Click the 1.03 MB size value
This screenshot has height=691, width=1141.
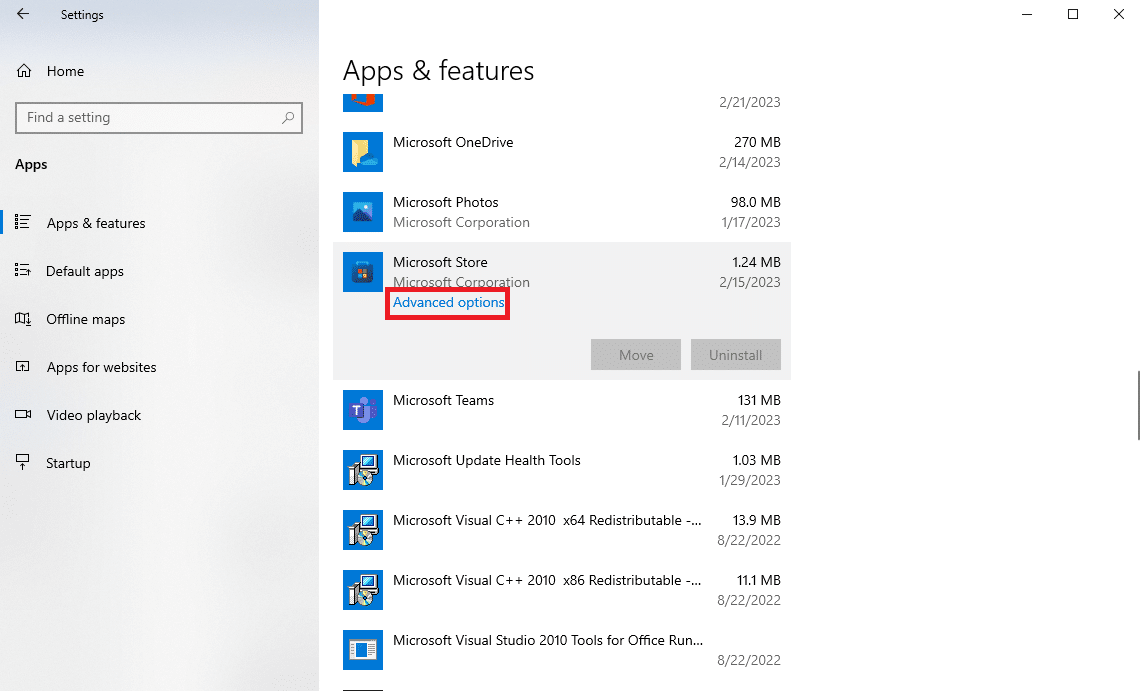pyautogui.click(x=756, y=460)
